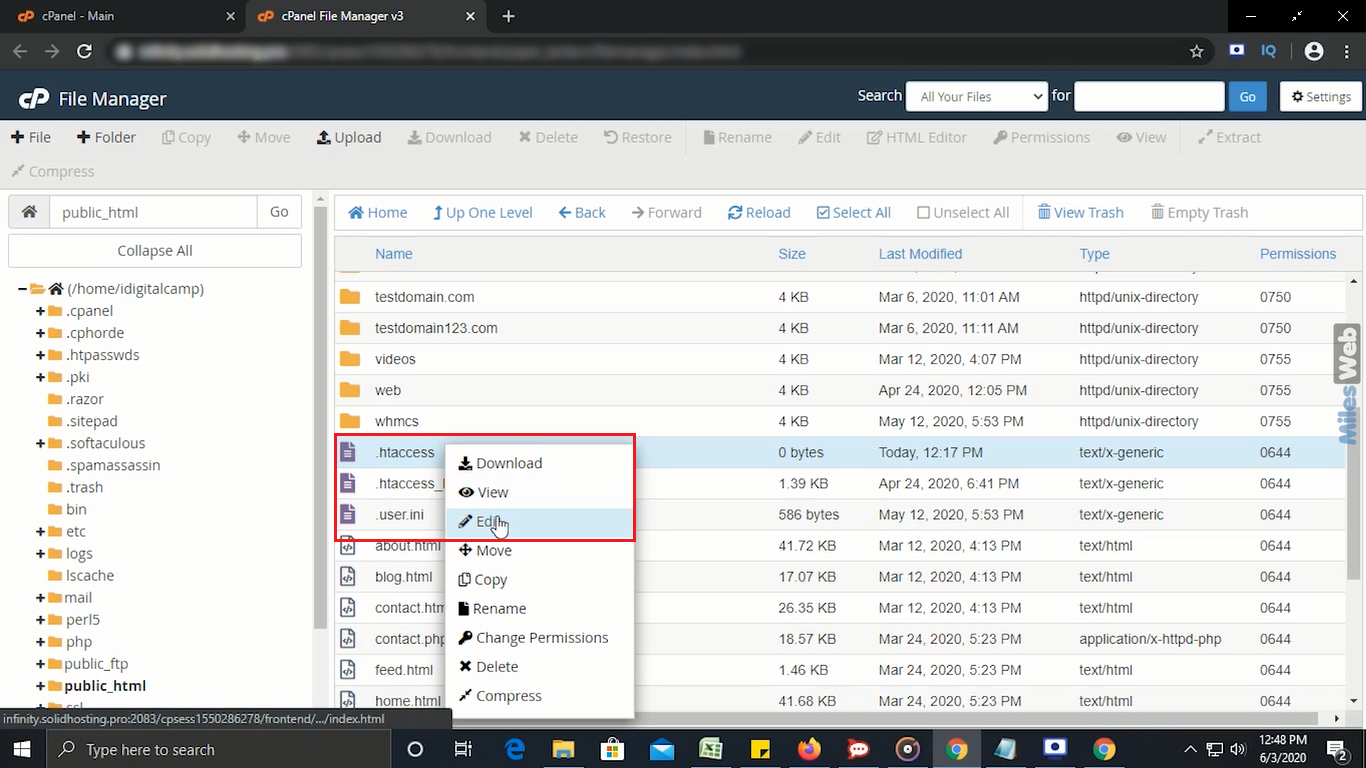
Task: Expand the logs tree folder
Action: pyautogui.click(x=41, y=553)
